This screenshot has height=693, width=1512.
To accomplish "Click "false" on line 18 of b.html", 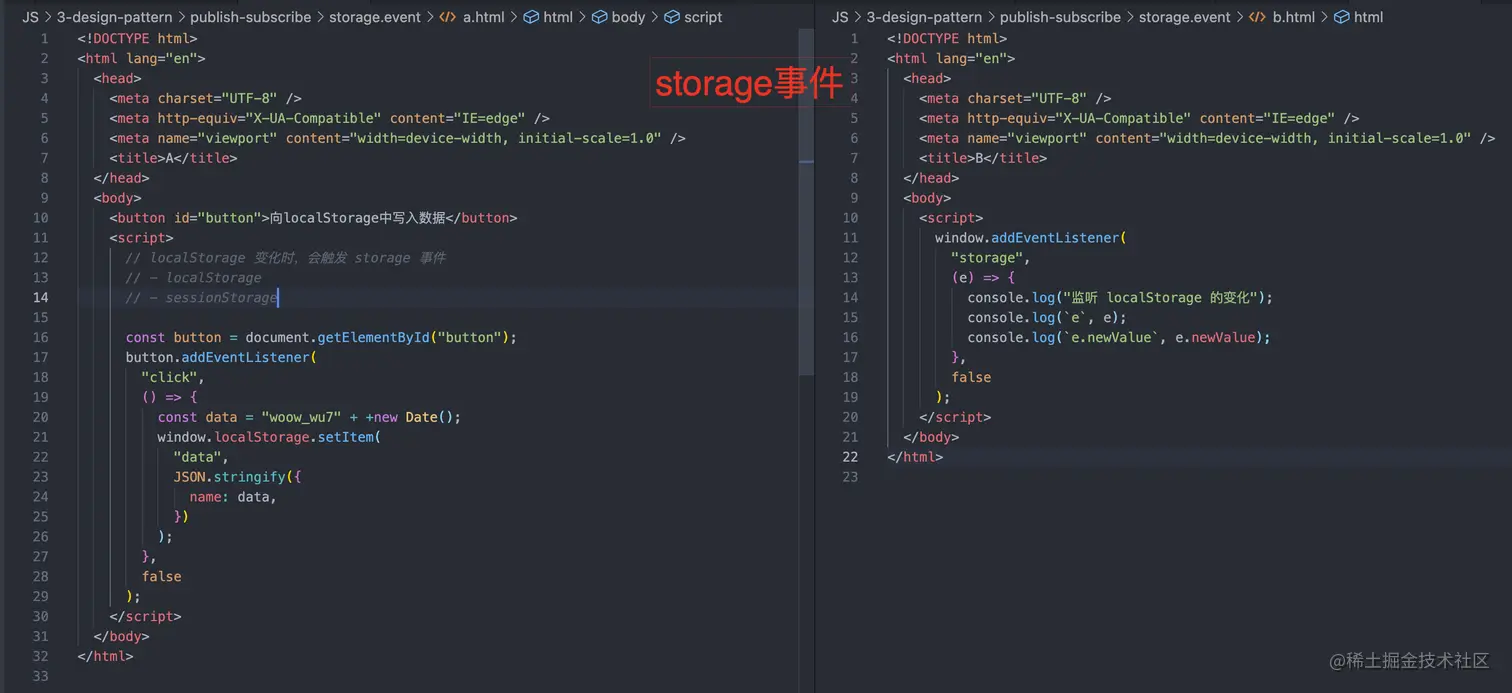I will pos(971,377).
